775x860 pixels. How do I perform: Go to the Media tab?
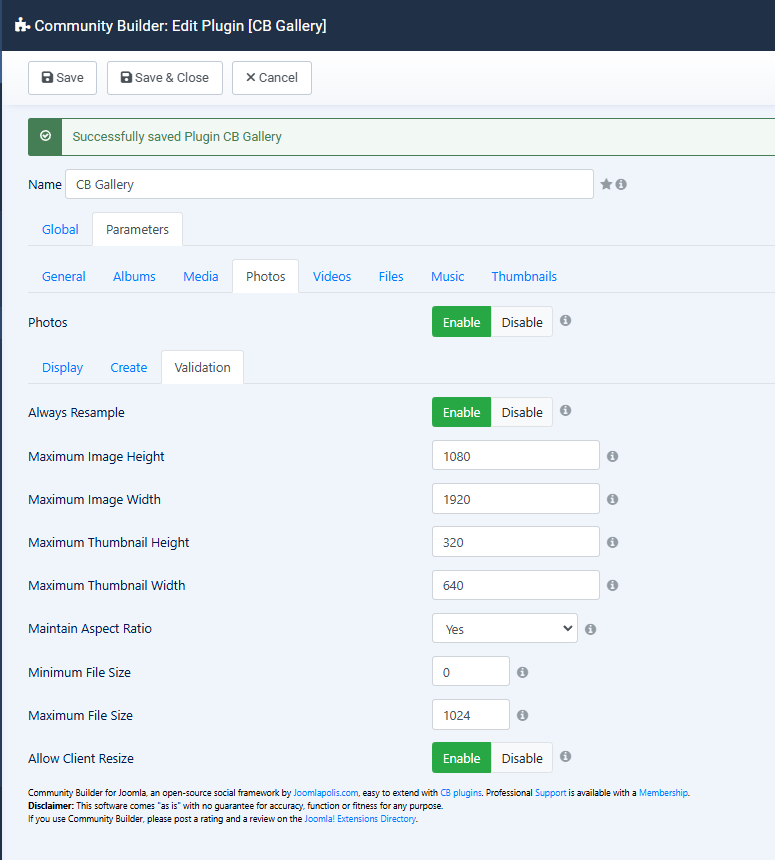201,276
